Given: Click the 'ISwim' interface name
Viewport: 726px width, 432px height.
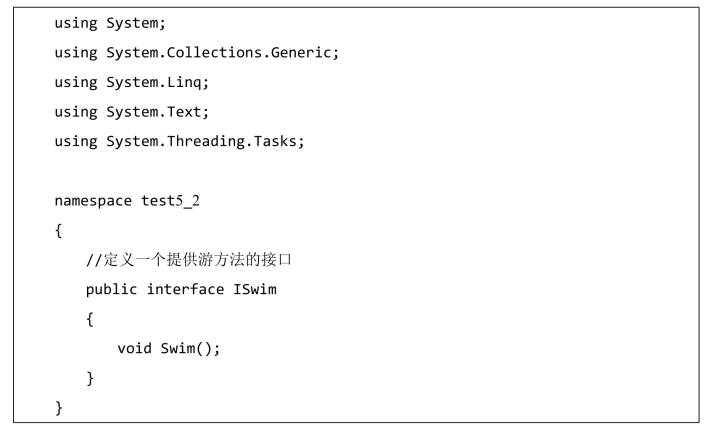Looking at the screenshot, I should [x=255, y=289].
